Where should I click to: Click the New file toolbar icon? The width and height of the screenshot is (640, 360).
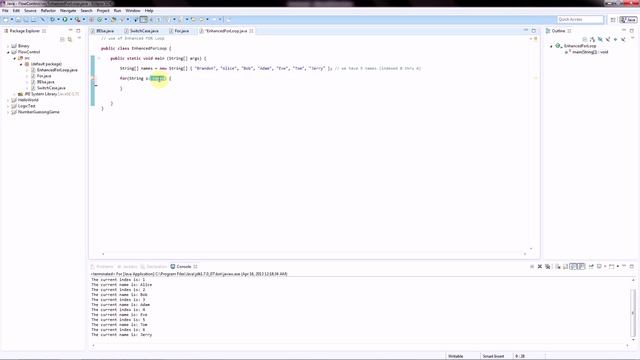[x=6, y=20]
